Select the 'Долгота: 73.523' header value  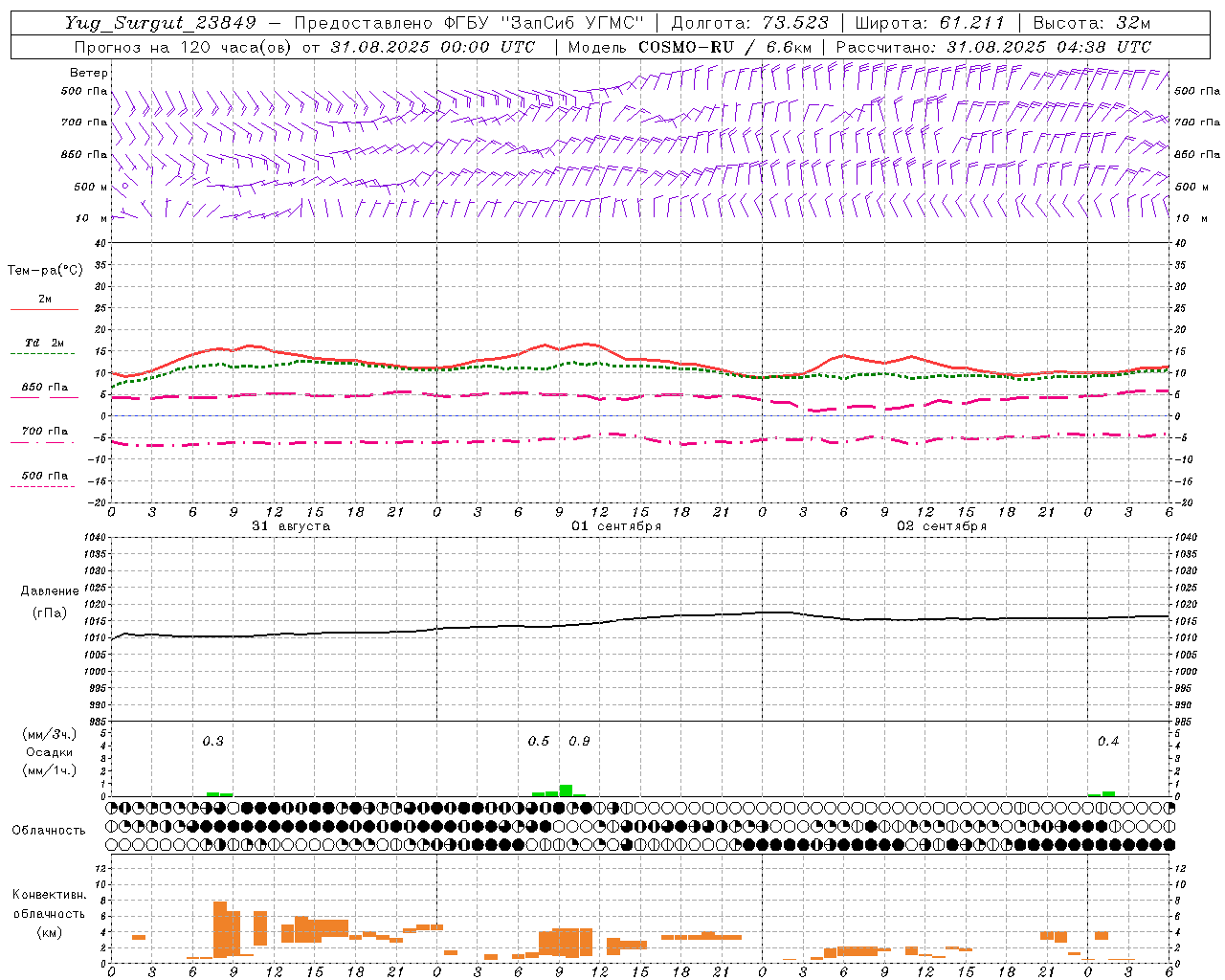[x=750, y=23]
